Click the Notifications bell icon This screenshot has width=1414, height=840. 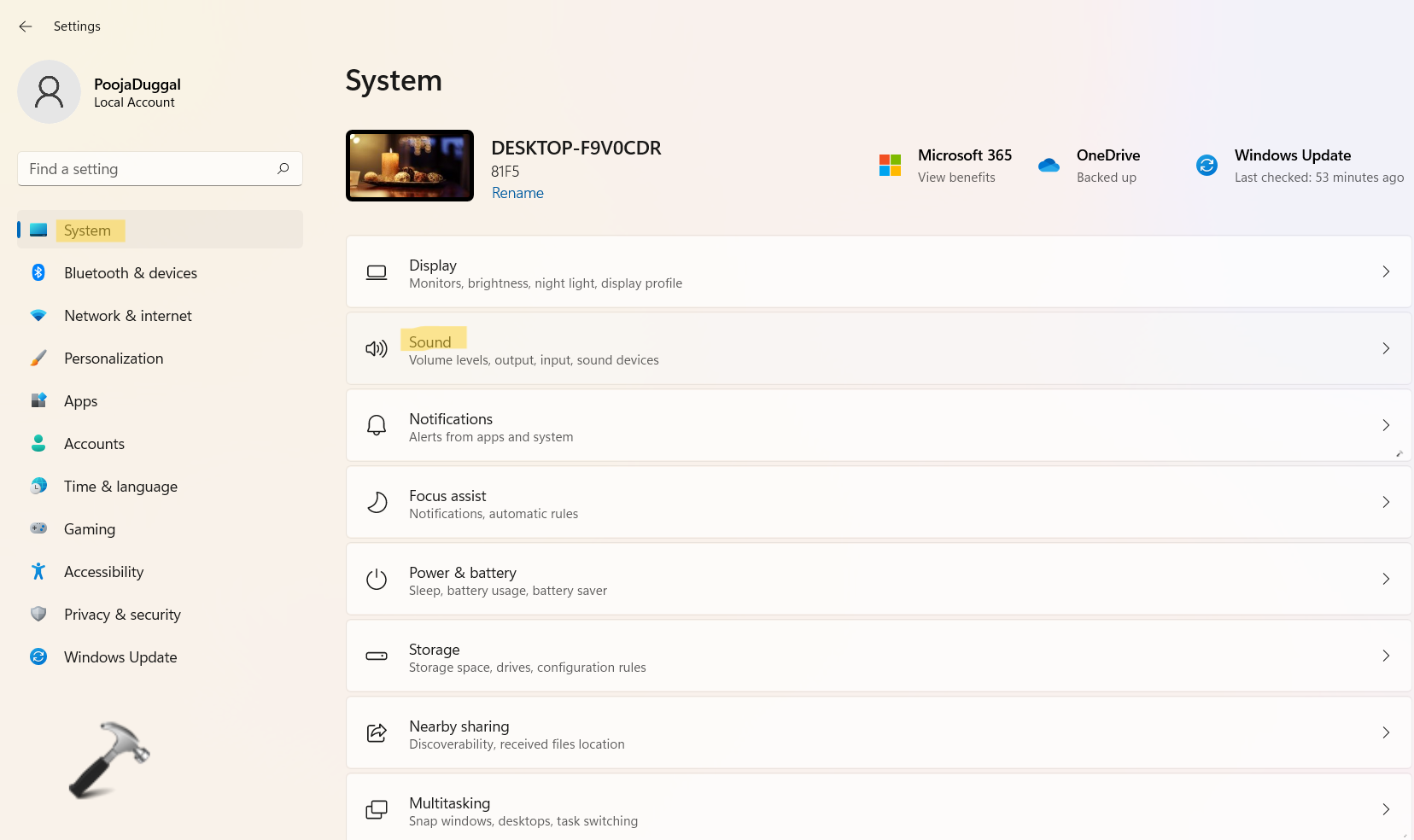tap(377, 425)
